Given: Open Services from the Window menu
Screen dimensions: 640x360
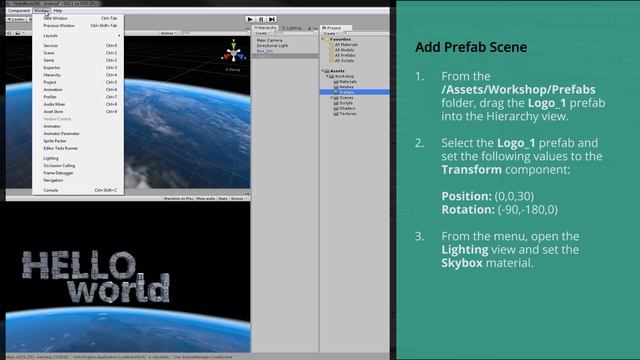Looking at the screenshot, I should pyautogui.click(x=78, y=46).
